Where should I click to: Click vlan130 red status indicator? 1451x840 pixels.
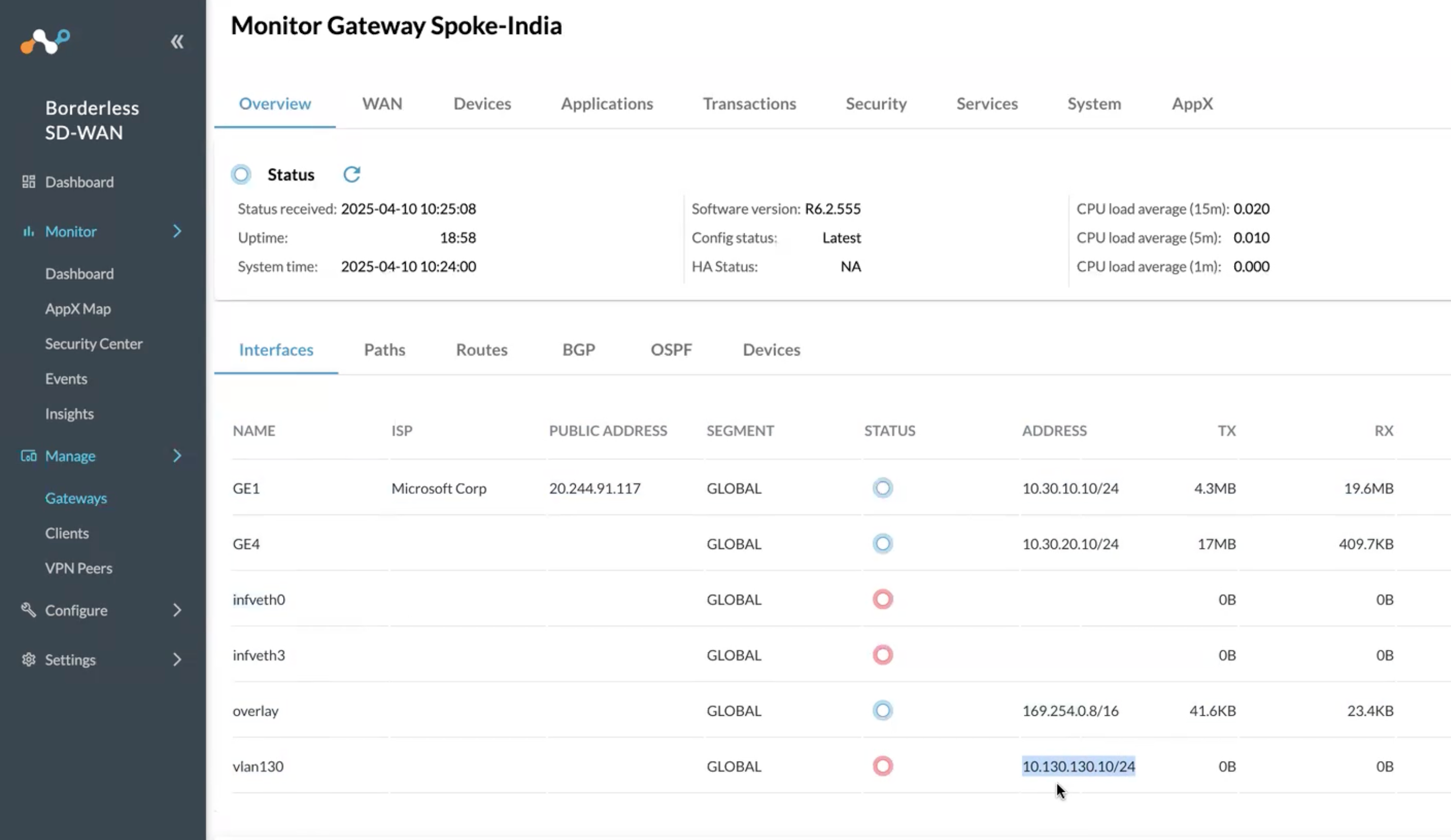click(883, 766)
